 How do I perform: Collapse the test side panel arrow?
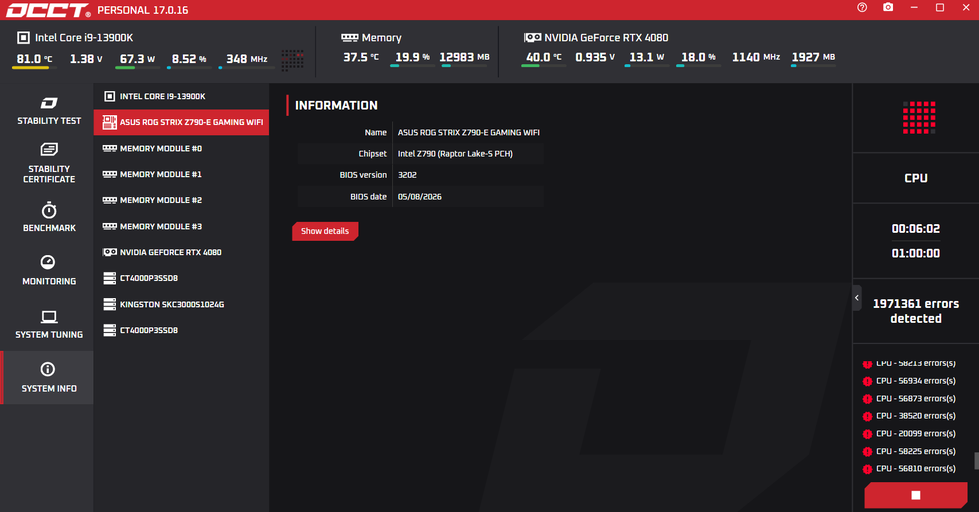pos(857,298)
